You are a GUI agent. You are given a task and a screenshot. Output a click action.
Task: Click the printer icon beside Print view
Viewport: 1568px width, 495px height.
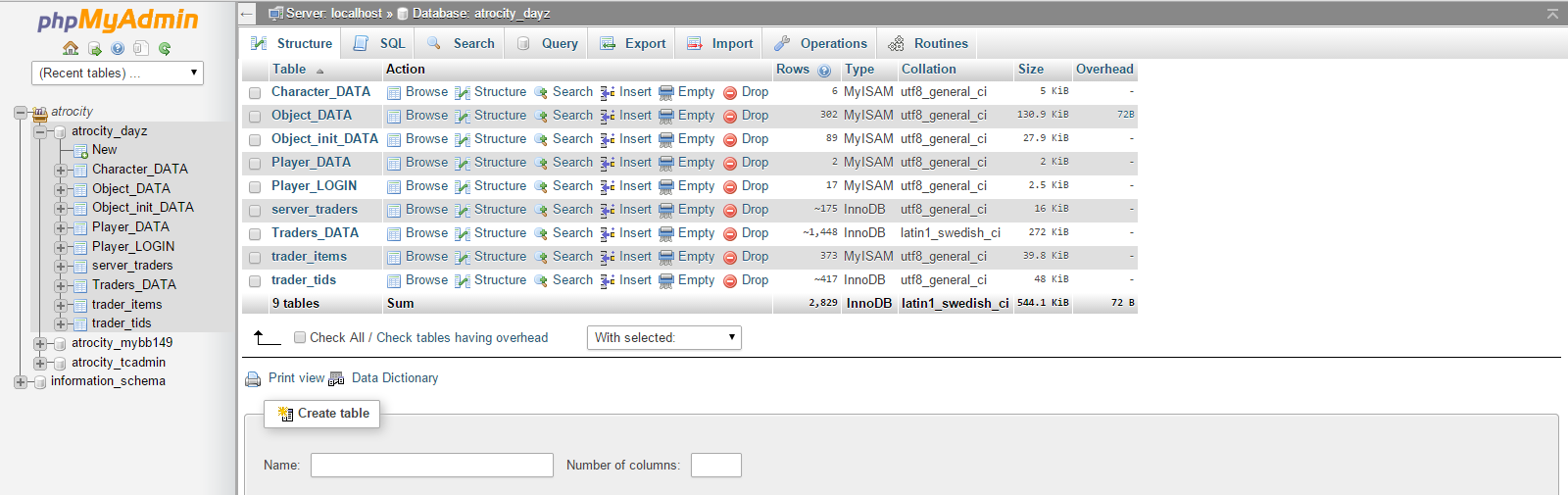tap(253, 379)
